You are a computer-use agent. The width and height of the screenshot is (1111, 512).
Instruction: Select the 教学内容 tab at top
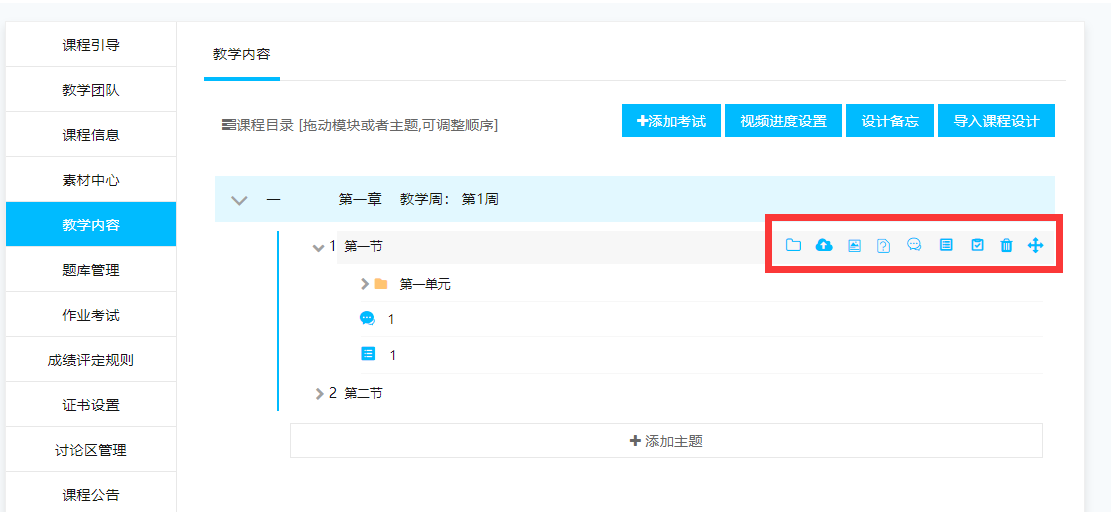tap(242, 54)
